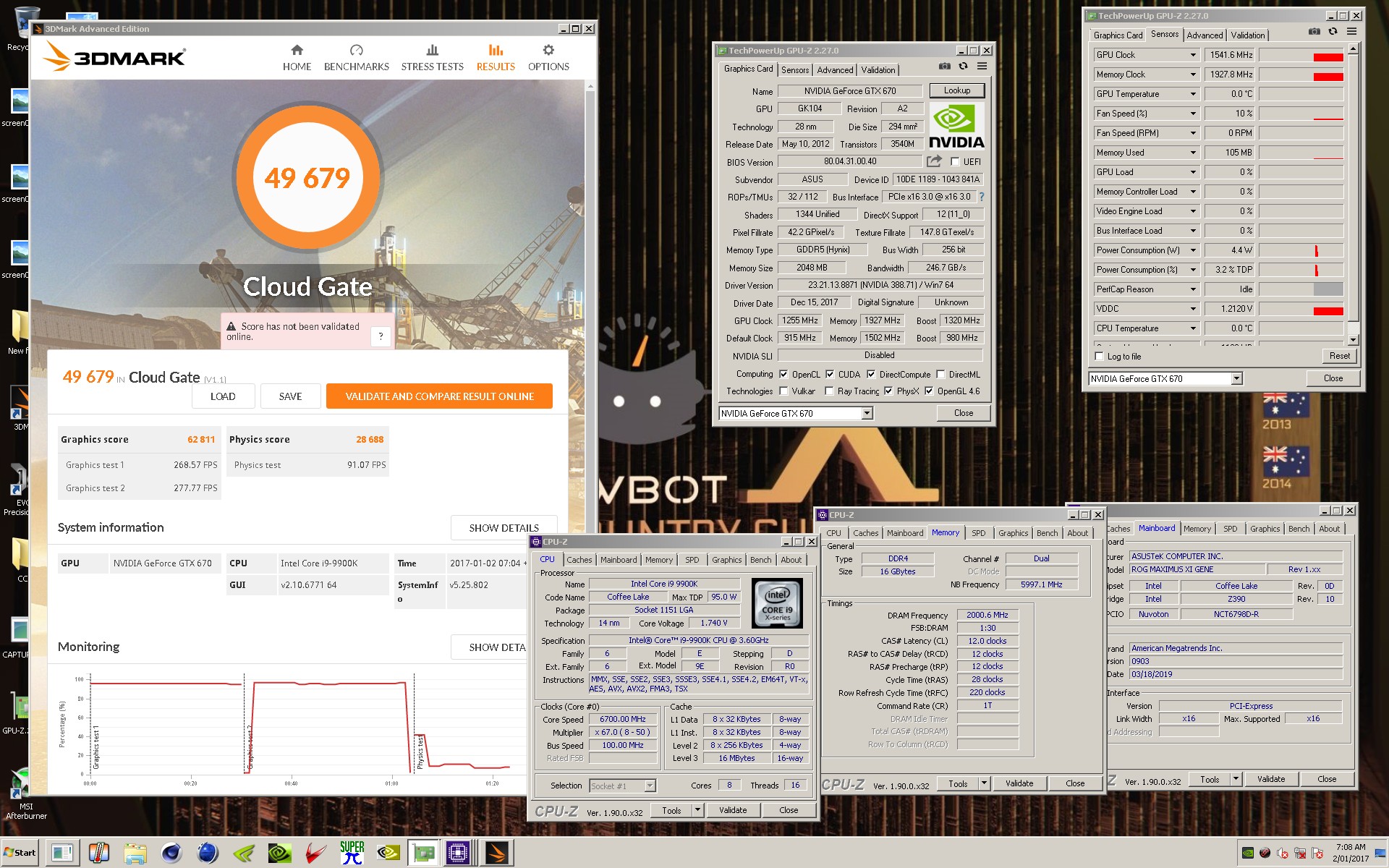Expand the Memory Clock sensor dropdown
1389x868 pixels.
1193,75
